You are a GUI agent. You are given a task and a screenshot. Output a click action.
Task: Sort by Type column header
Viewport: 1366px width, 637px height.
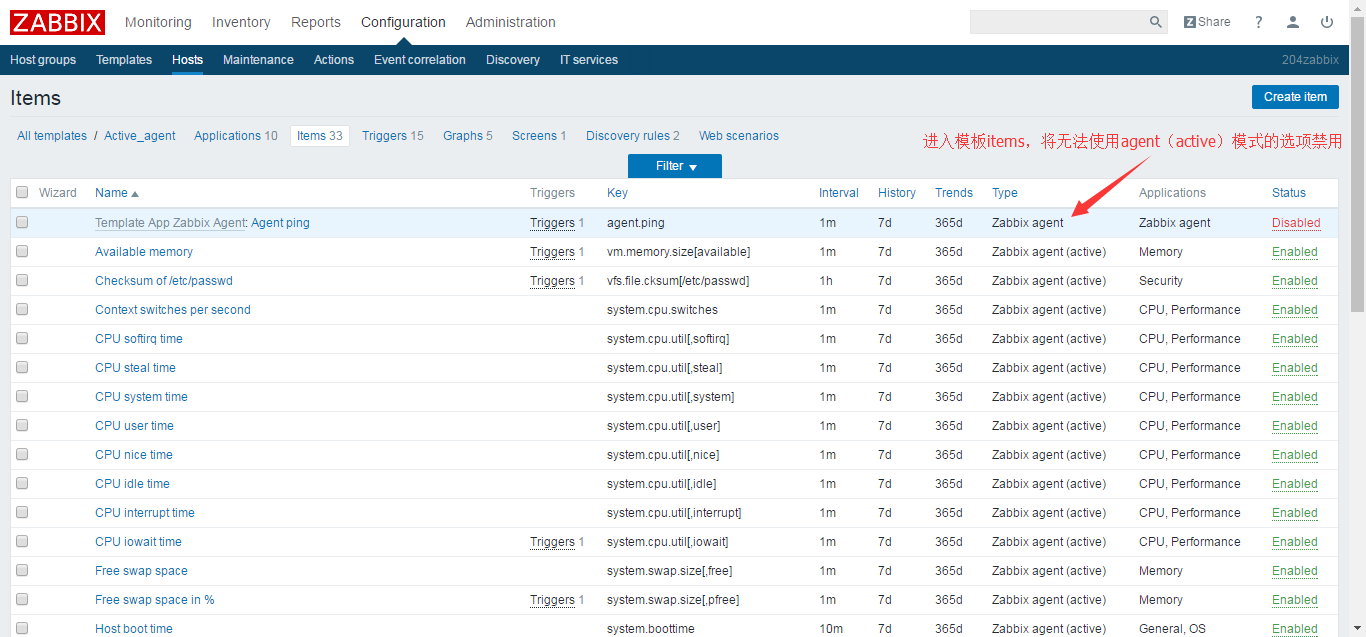pyautogui.click(x=1005, y=193)
